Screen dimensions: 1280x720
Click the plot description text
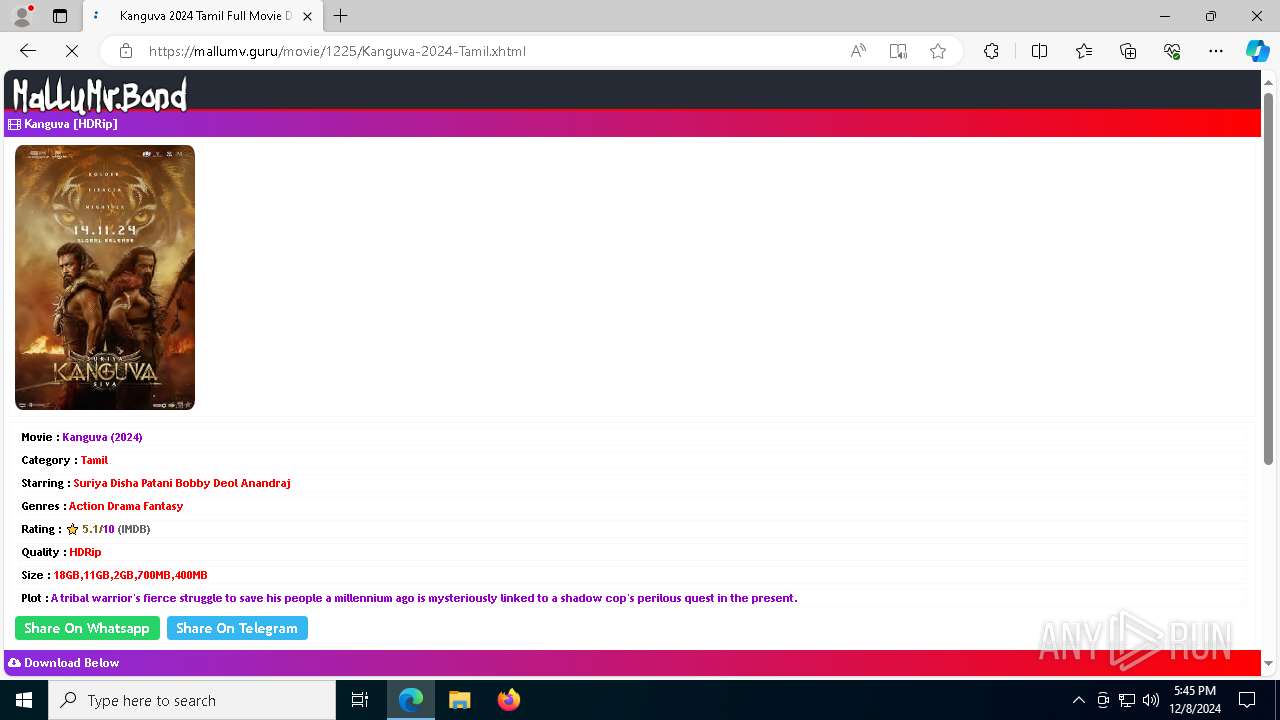pyautogui.click(x=424, y=598)
